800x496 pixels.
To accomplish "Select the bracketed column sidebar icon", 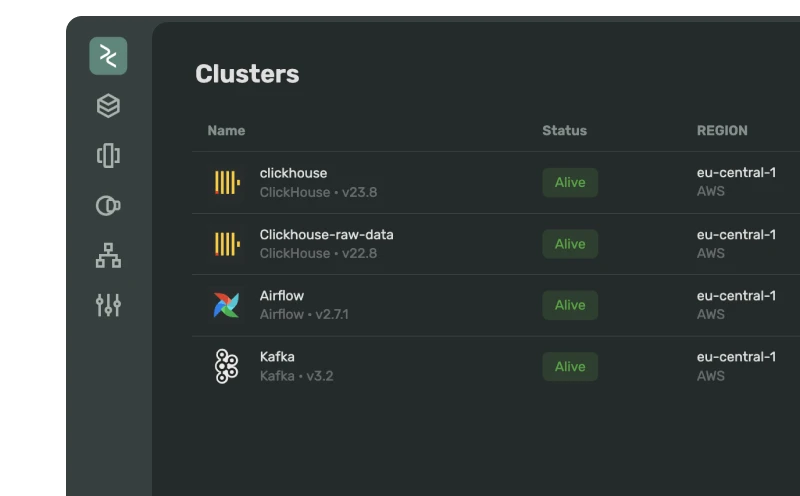I will 108,156.
